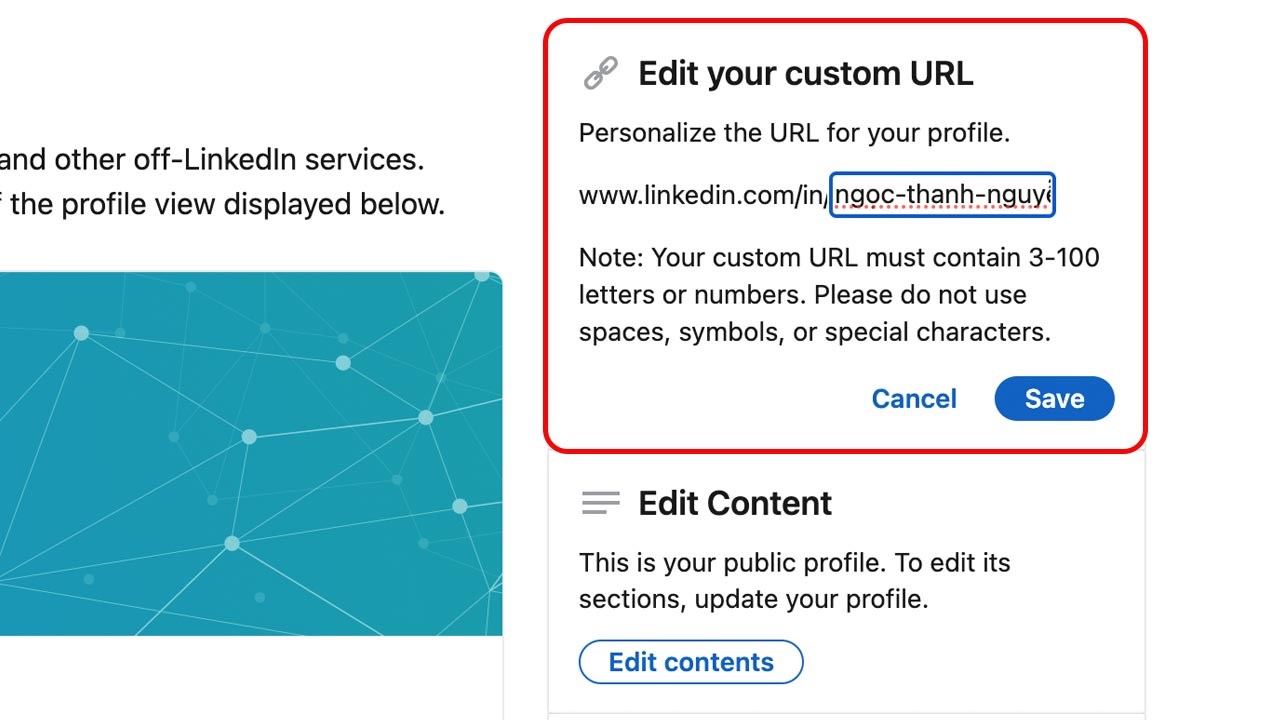The width and height of the screenshot is (1280, 720).
Task: Click the chain link icon beside Edit your custom URL
Action: [x=600, y=74]
